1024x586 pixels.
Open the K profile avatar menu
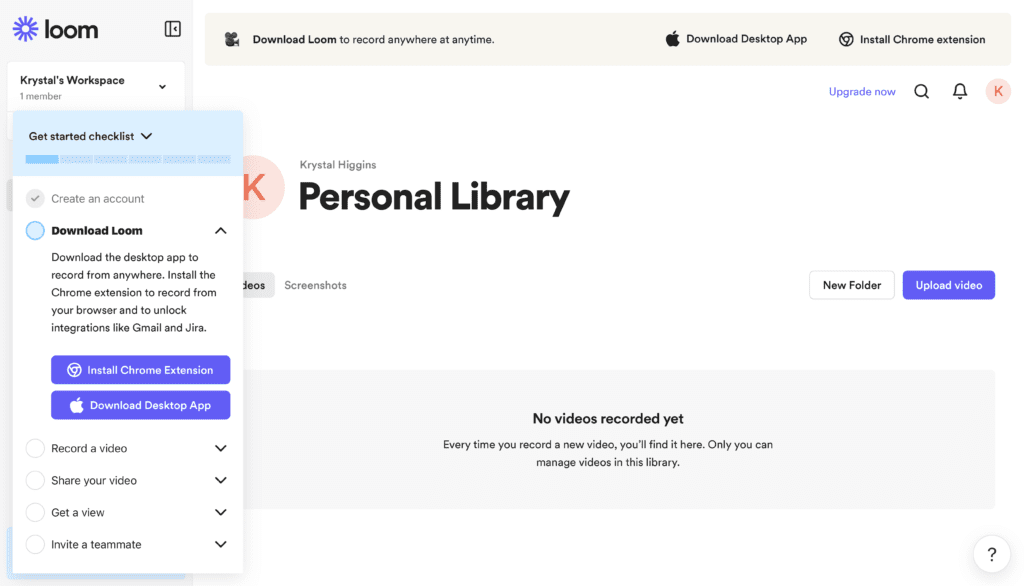[x=998, y=92]
